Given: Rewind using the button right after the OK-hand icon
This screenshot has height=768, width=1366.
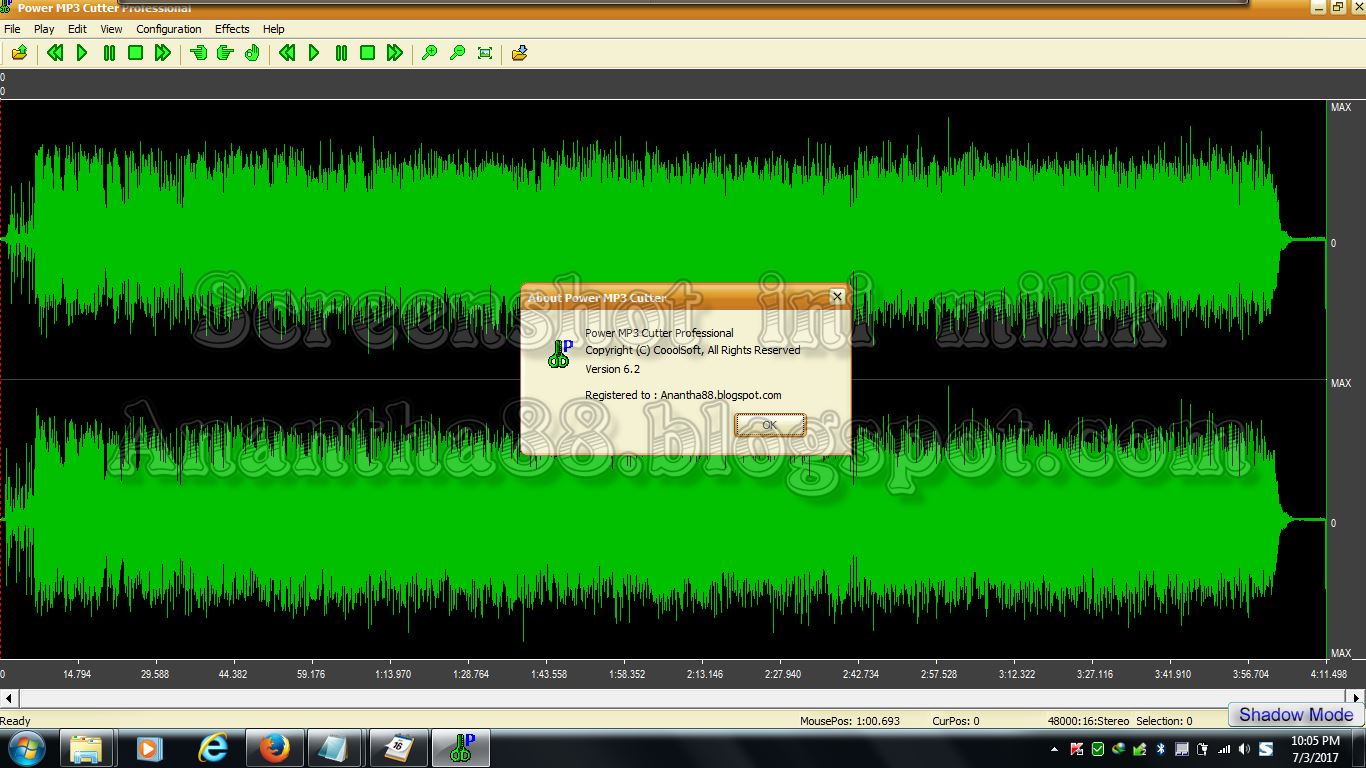Looking at the screenshot, I should pyautogui.click(x=287, y=53).
